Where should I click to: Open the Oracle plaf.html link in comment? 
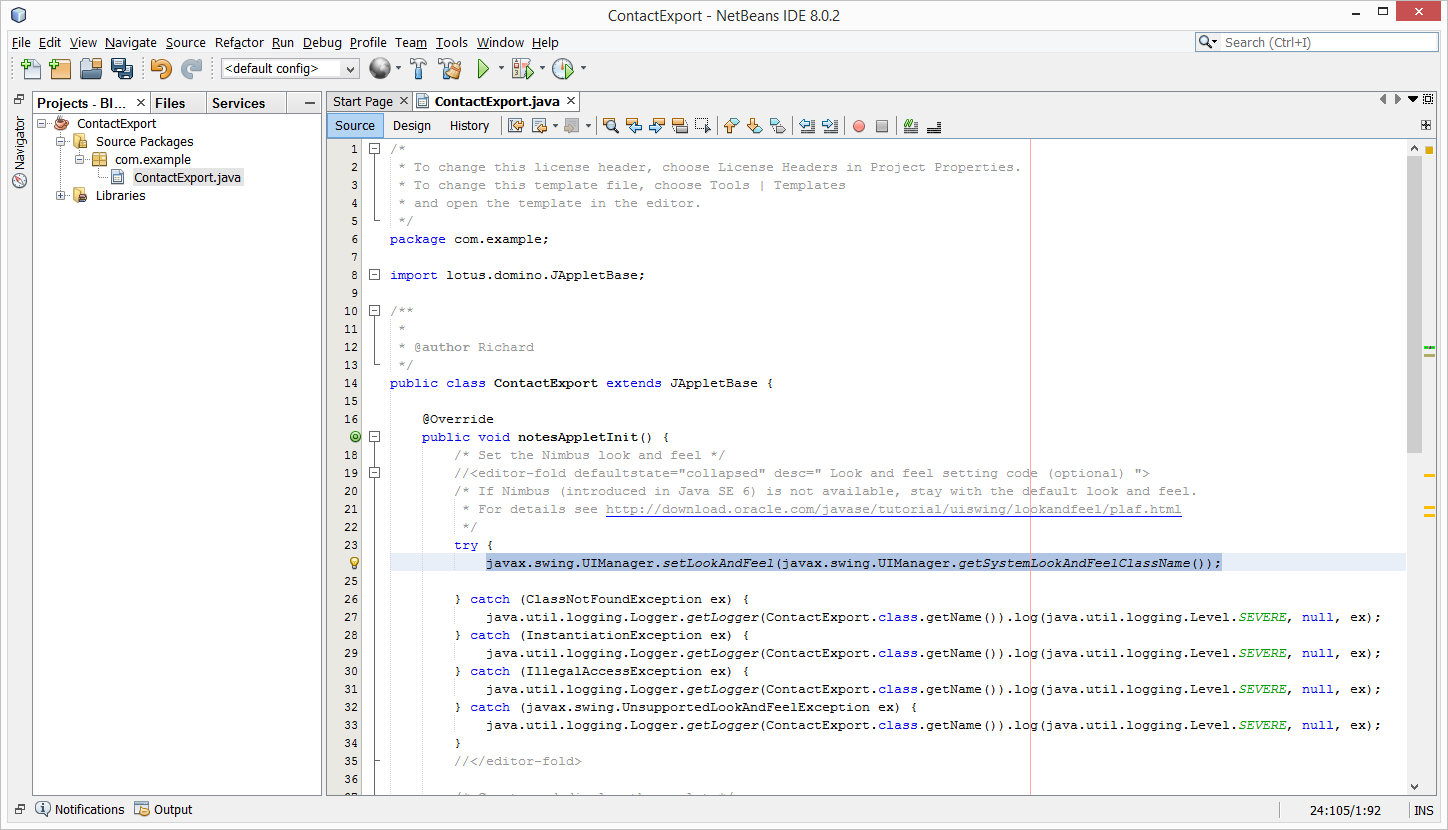pyautogui.click(x=893, y=509)
